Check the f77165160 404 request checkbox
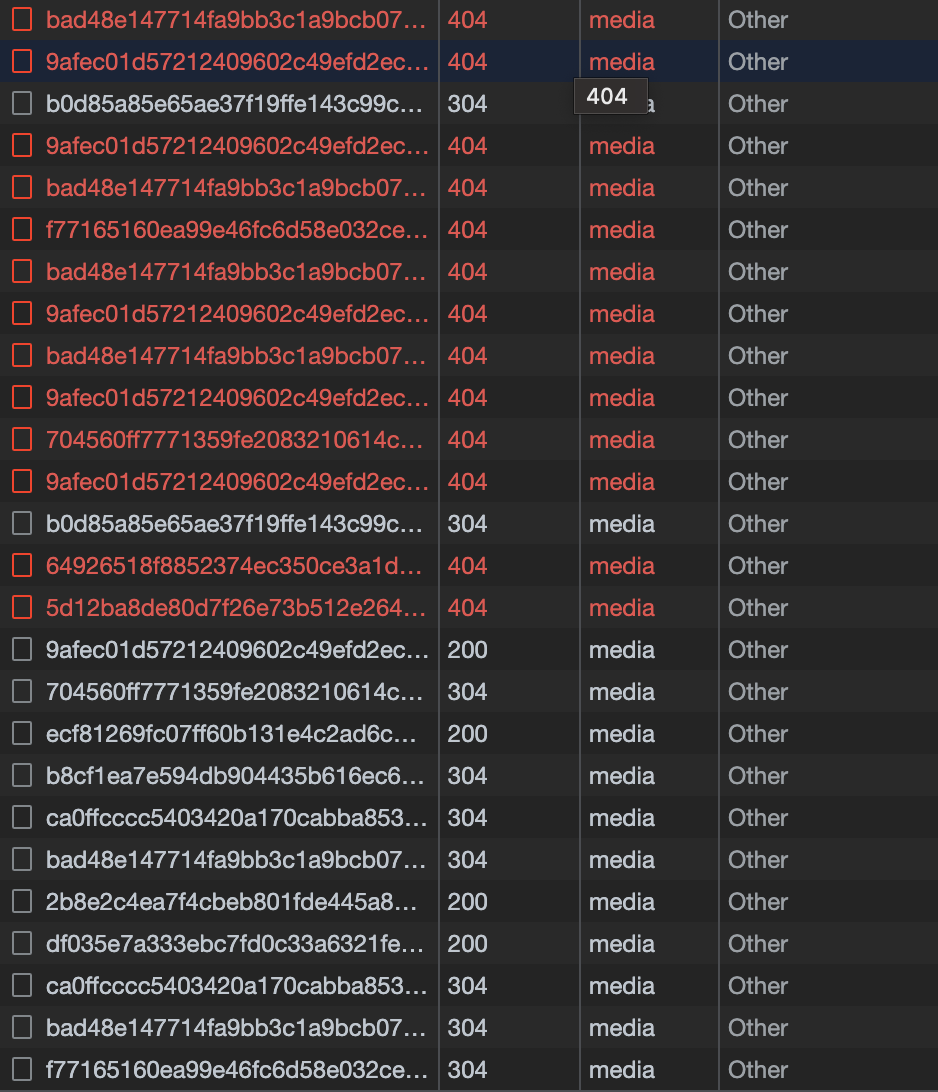This screenshot has width=938, height=1092. pos(21,230)
